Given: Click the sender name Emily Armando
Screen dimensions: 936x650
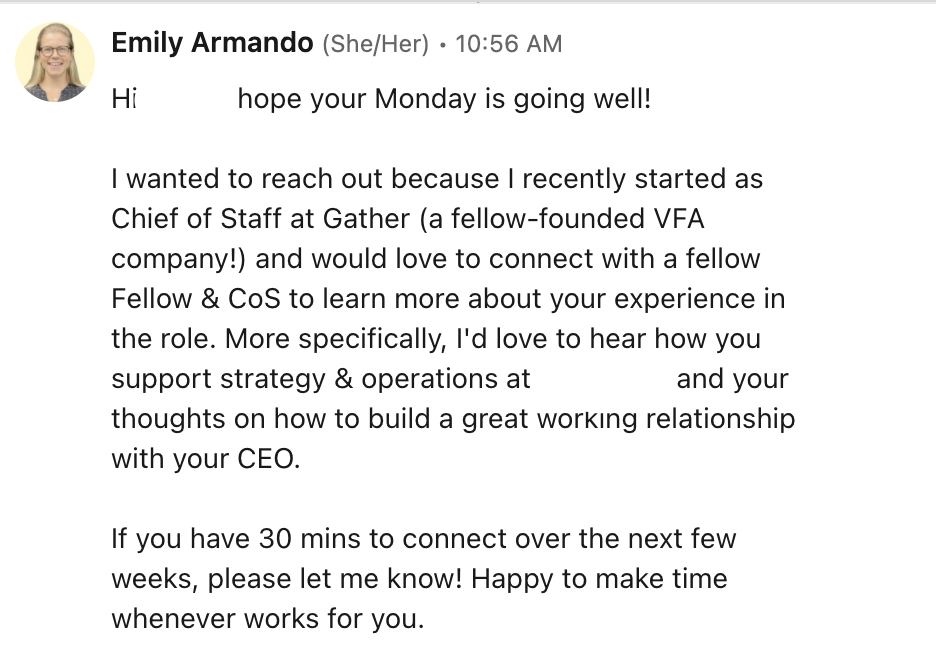Looking at the screenshot, I should [212, 43].
